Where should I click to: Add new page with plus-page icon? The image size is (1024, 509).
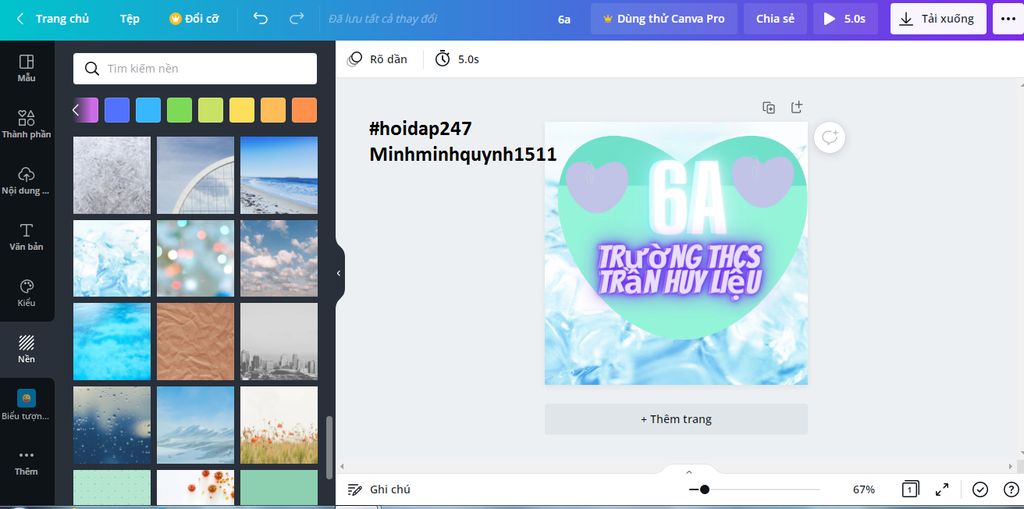(796, 107)
